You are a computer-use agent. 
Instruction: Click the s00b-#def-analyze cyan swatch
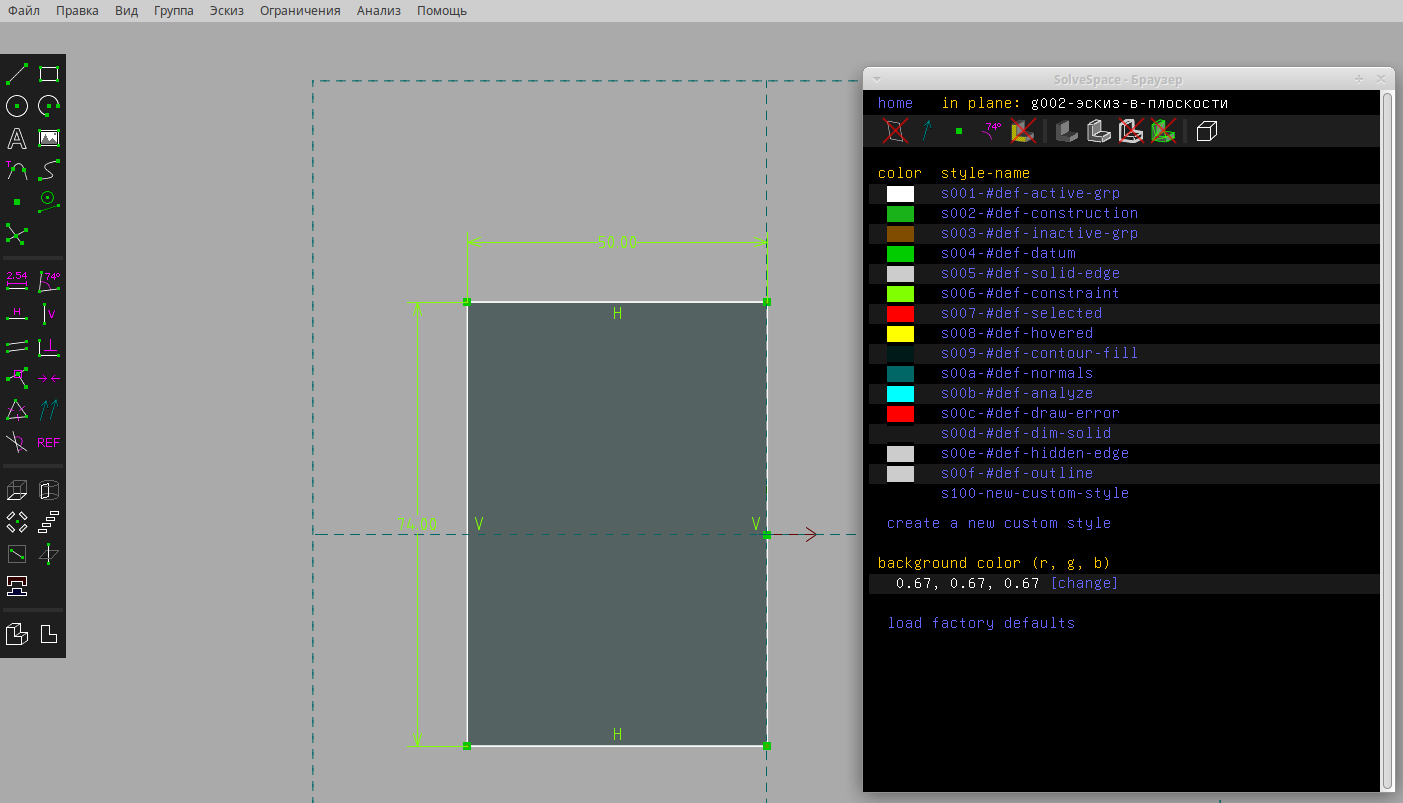(x=900, y=393)
